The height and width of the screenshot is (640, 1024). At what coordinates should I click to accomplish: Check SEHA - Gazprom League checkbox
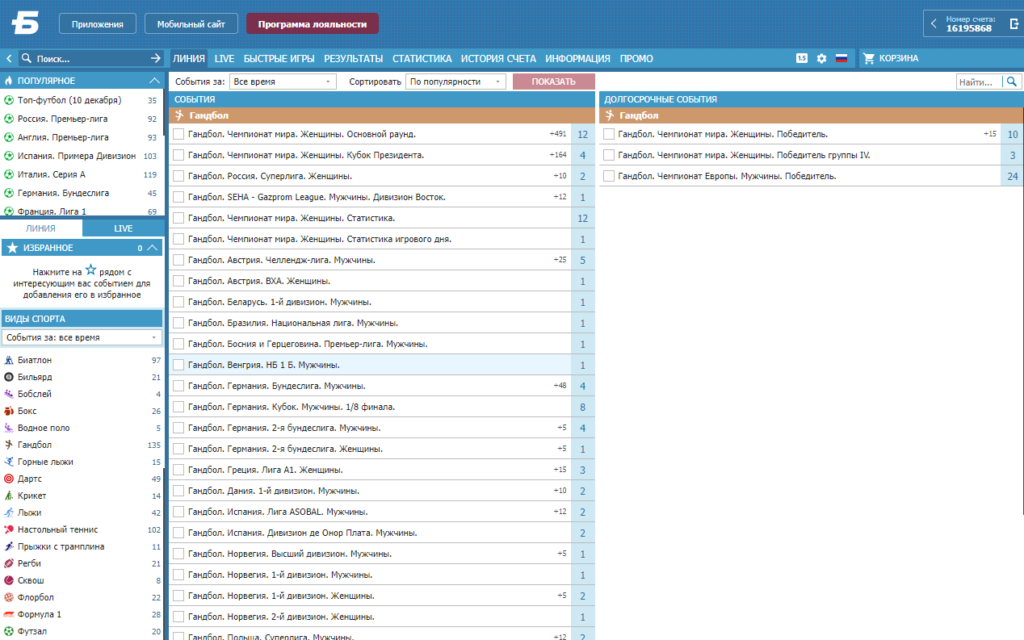(178, 197)
